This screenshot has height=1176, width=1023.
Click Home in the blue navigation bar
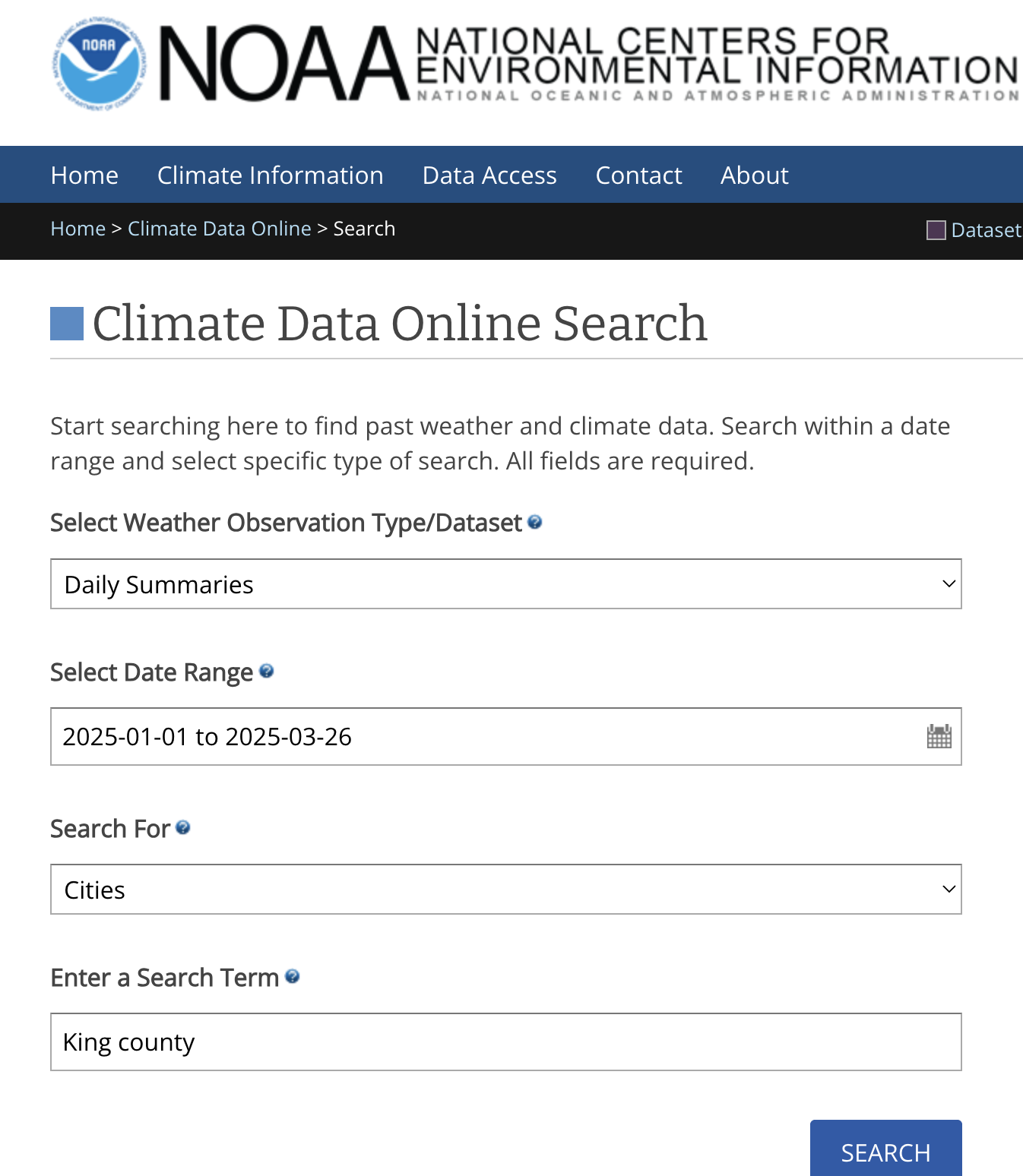(x=84, y=175)
